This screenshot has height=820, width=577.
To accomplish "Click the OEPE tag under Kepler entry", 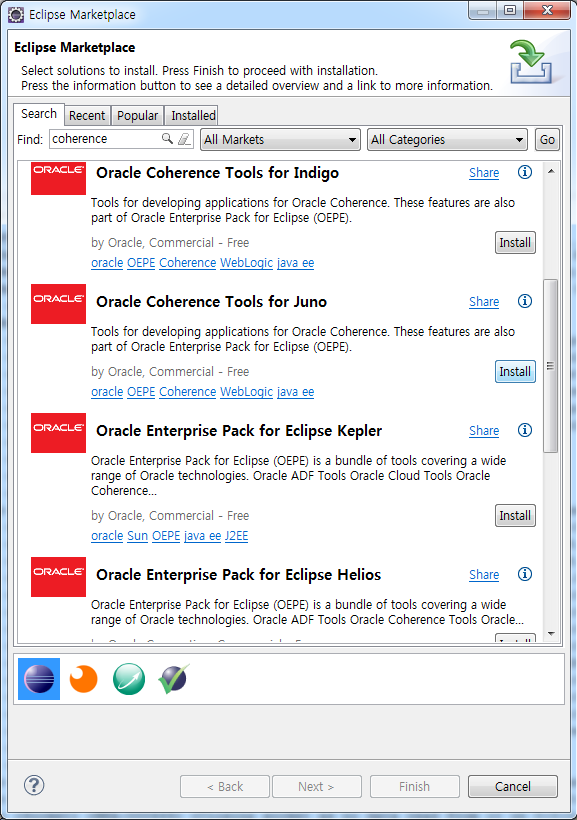I will tap(166, 536).
